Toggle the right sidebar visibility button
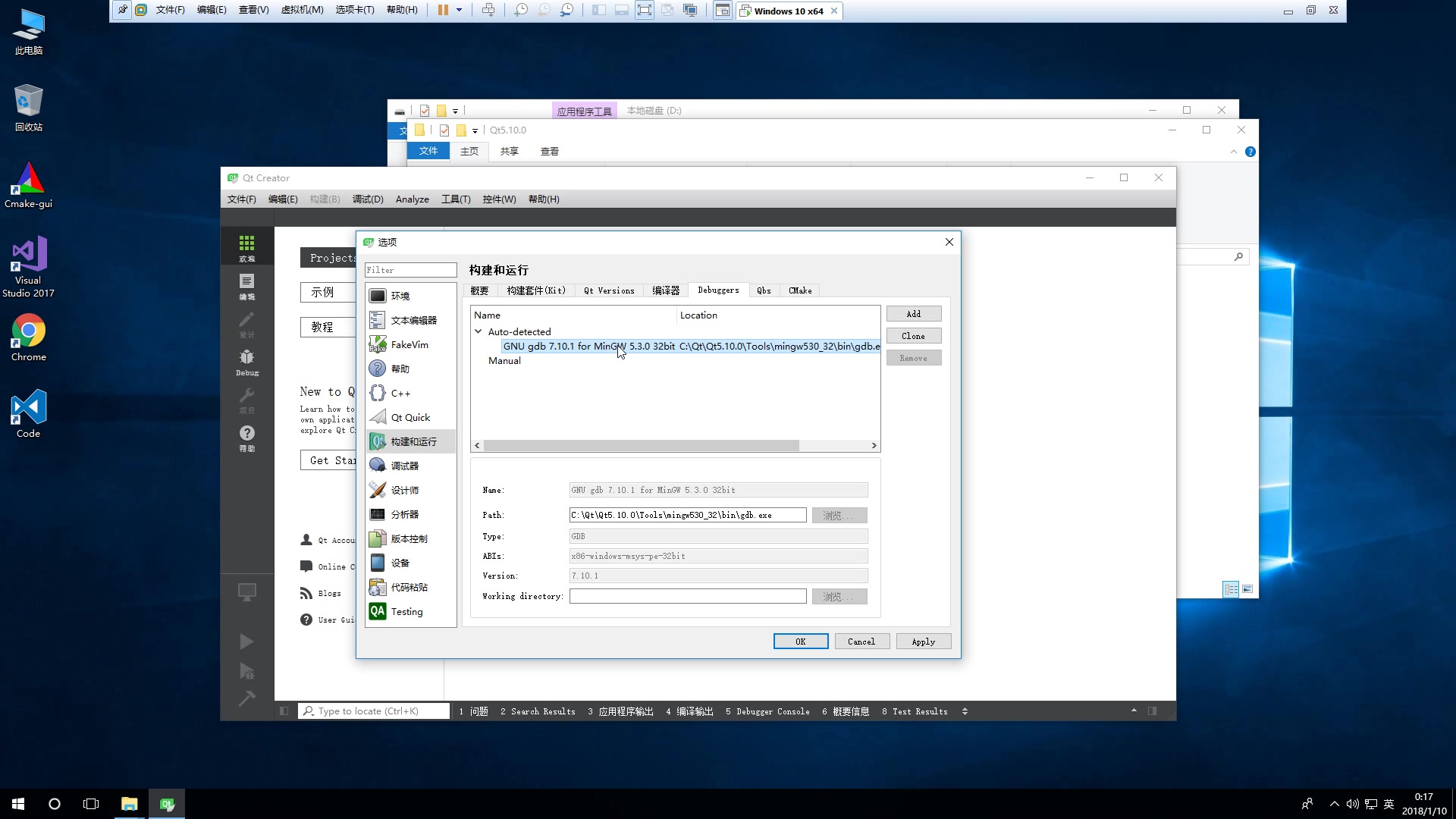Screen dimensions: 1456x819 tap(1152, 711)
